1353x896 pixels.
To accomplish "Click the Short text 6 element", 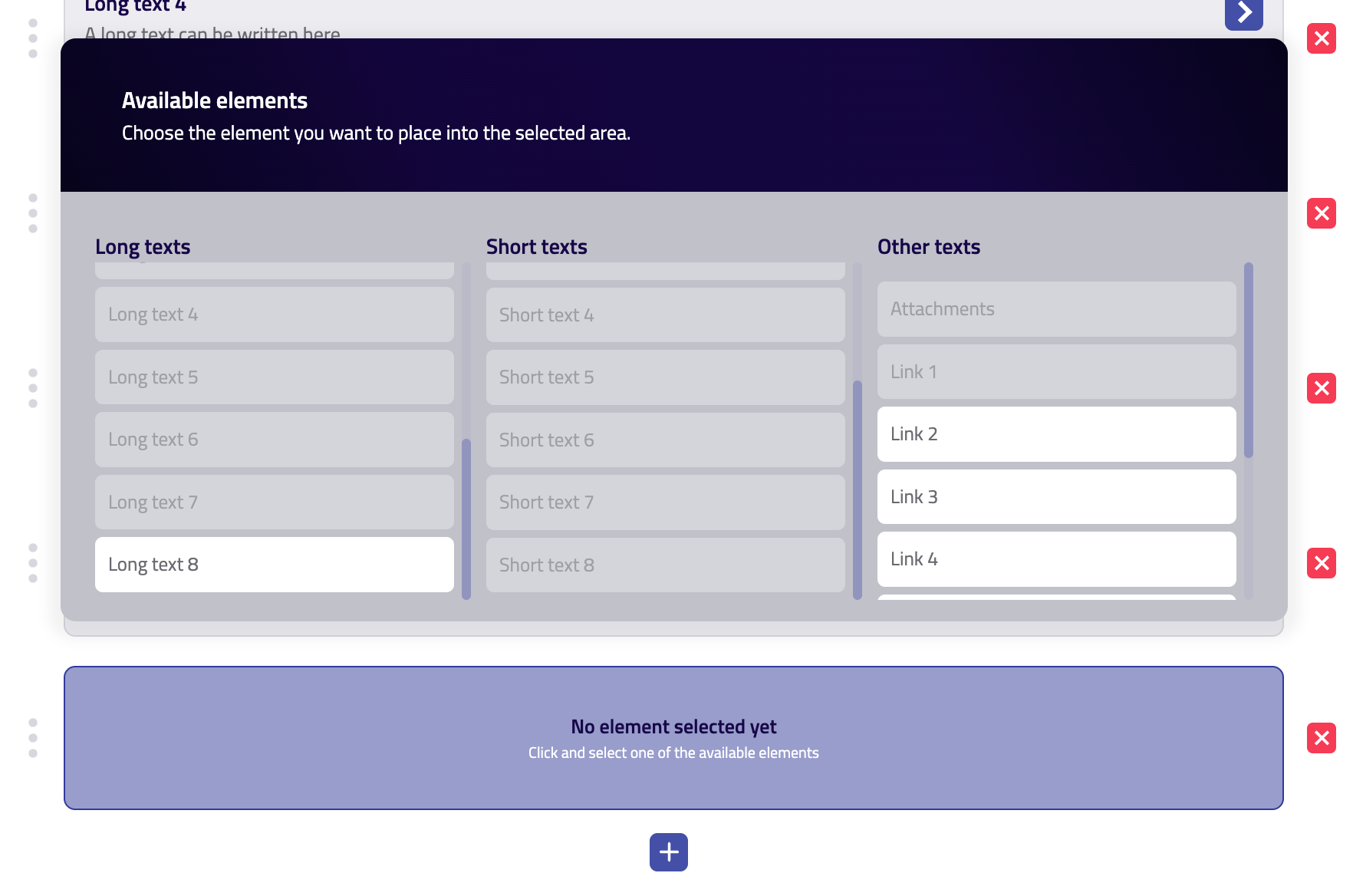I will click(665, 440).
